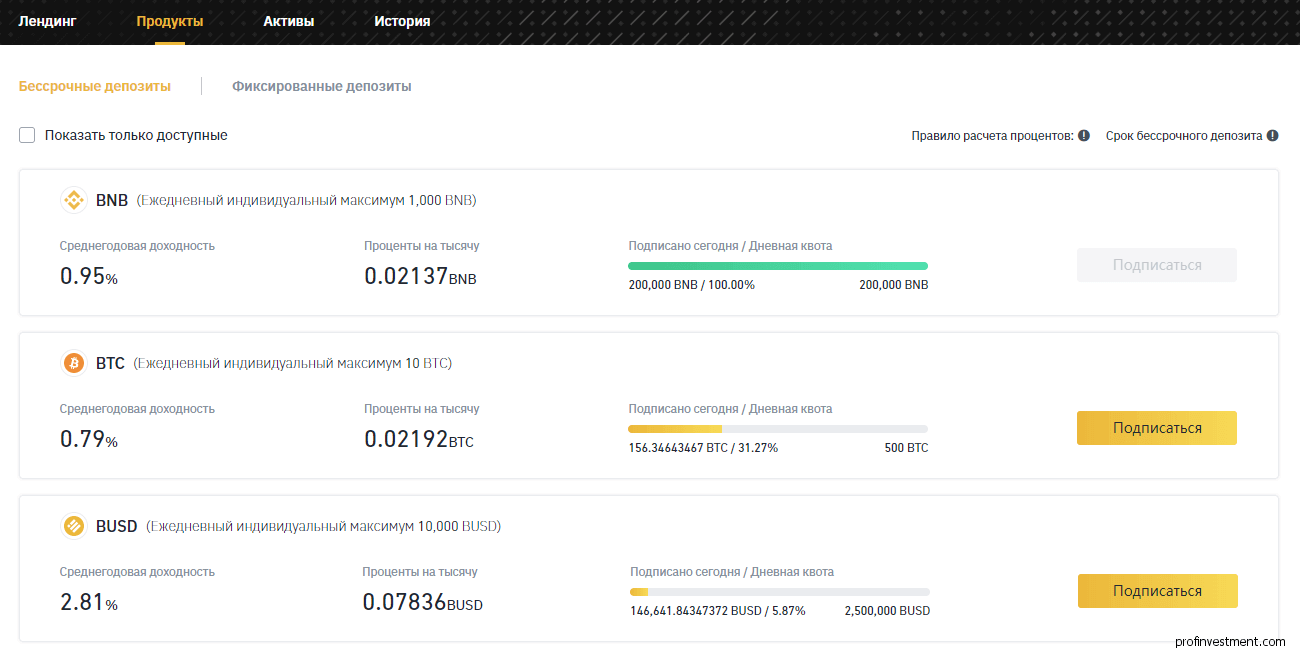Enable Показать только доступные checkbox
Image resolution: width=1300 pixels, height=663 pixels.
27,135
